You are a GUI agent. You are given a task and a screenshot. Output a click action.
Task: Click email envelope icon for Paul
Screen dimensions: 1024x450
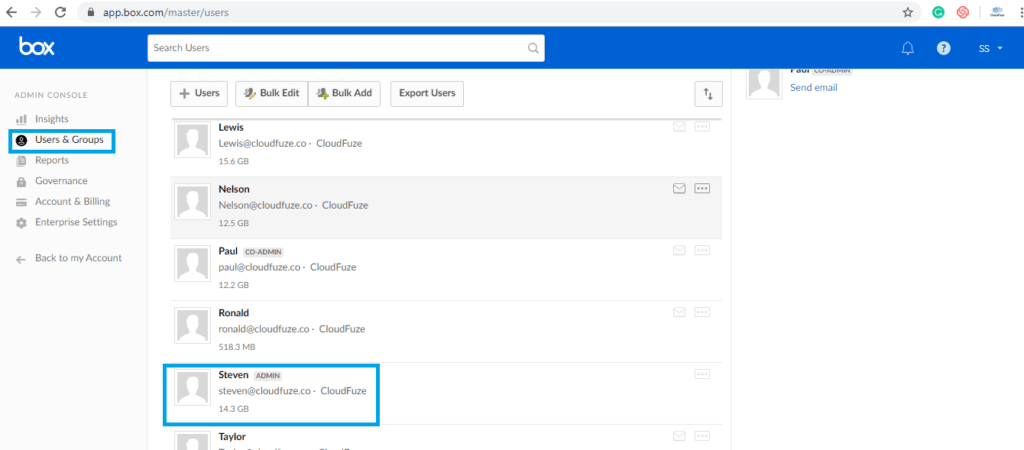point(679,250)
